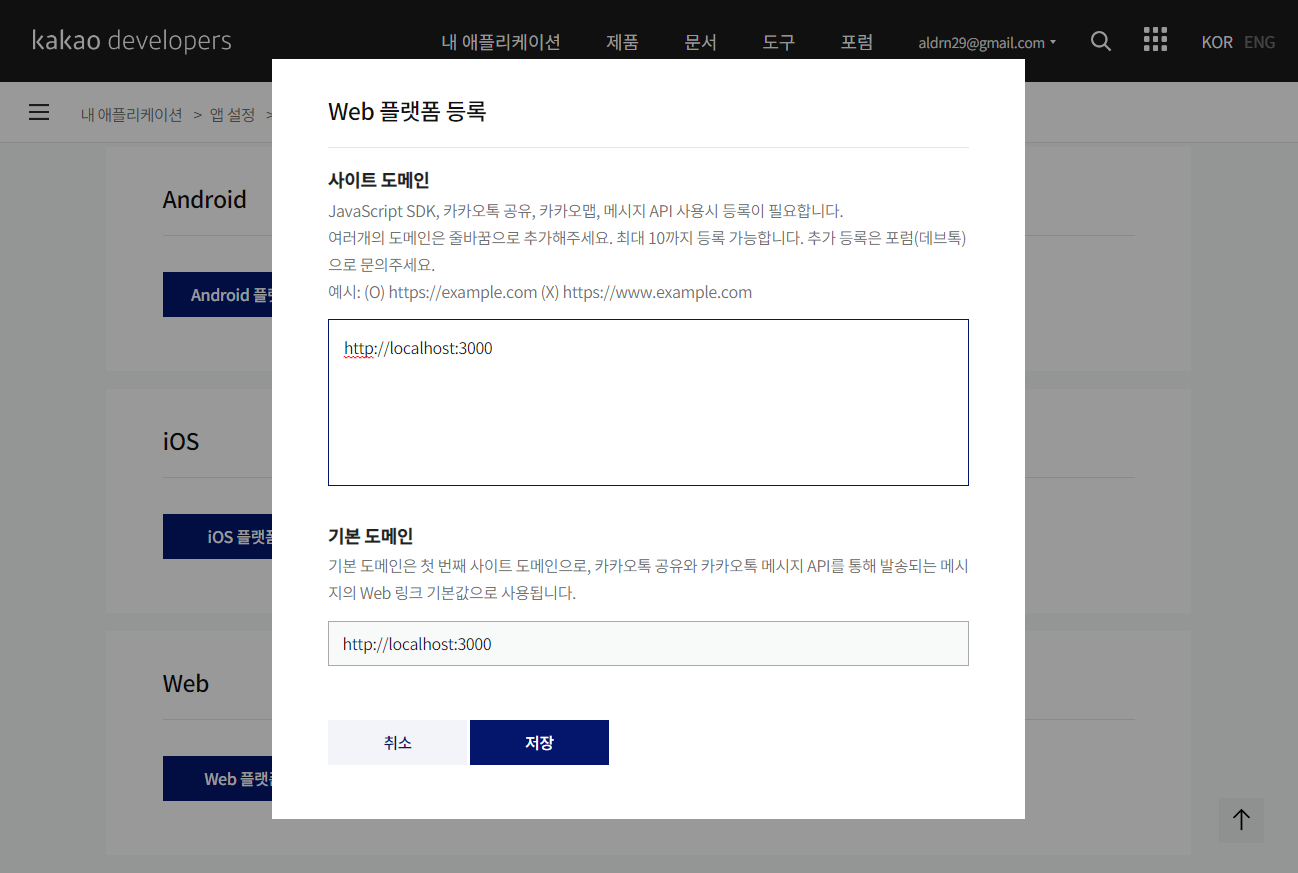Click 내 애플리케이션 breadcrumb link
The image size is (1298, 873).
(132, 114)
